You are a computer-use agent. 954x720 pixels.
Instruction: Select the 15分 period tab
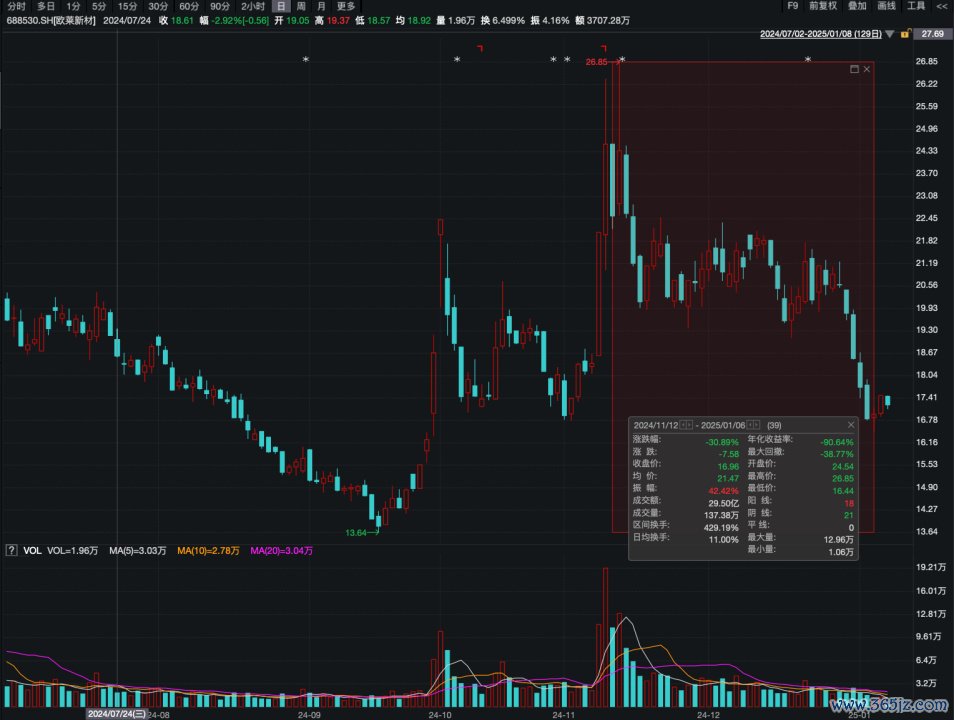tap(128, 6)
